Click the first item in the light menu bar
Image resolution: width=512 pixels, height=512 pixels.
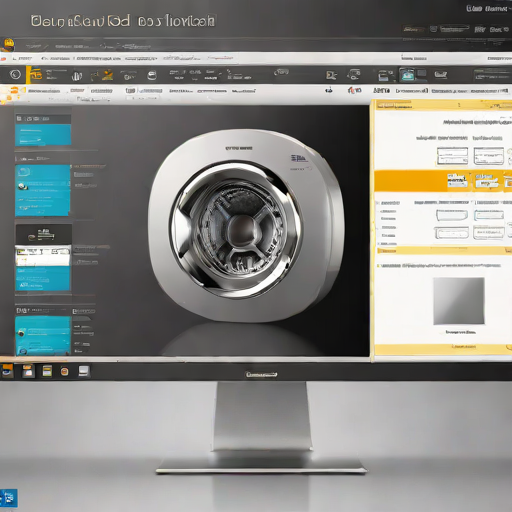pyautogui.click(x=22, y=59)
